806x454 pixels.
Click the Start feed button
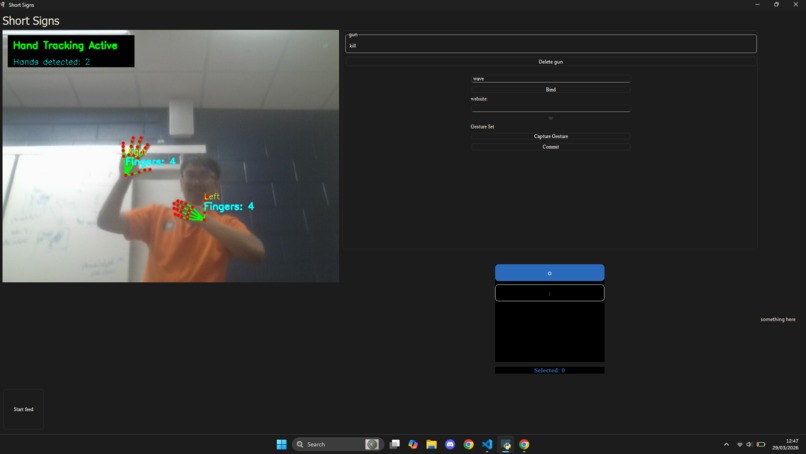(24, 409)
